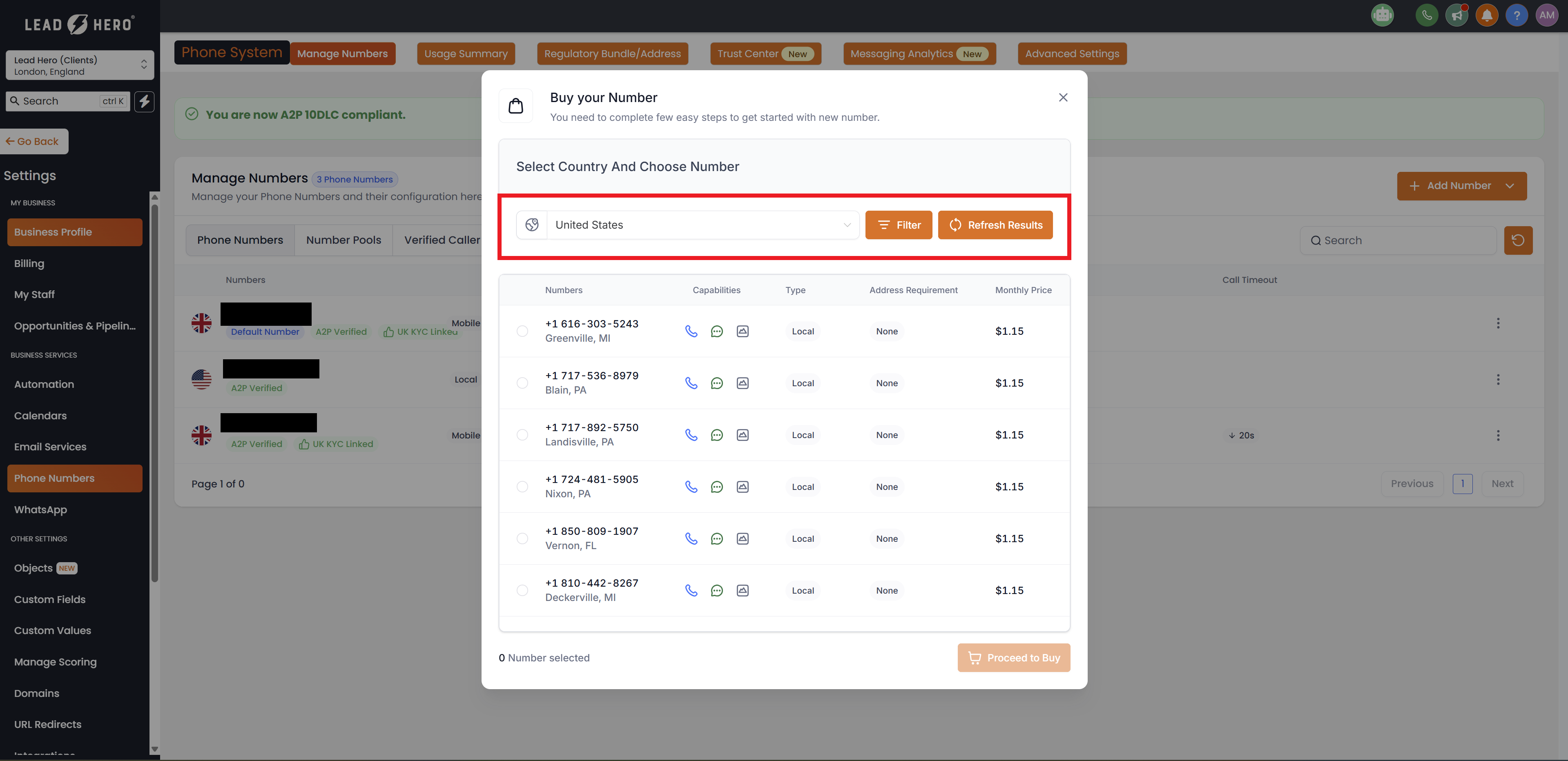
Task: Click the Filter button
Action: [898, 225]
